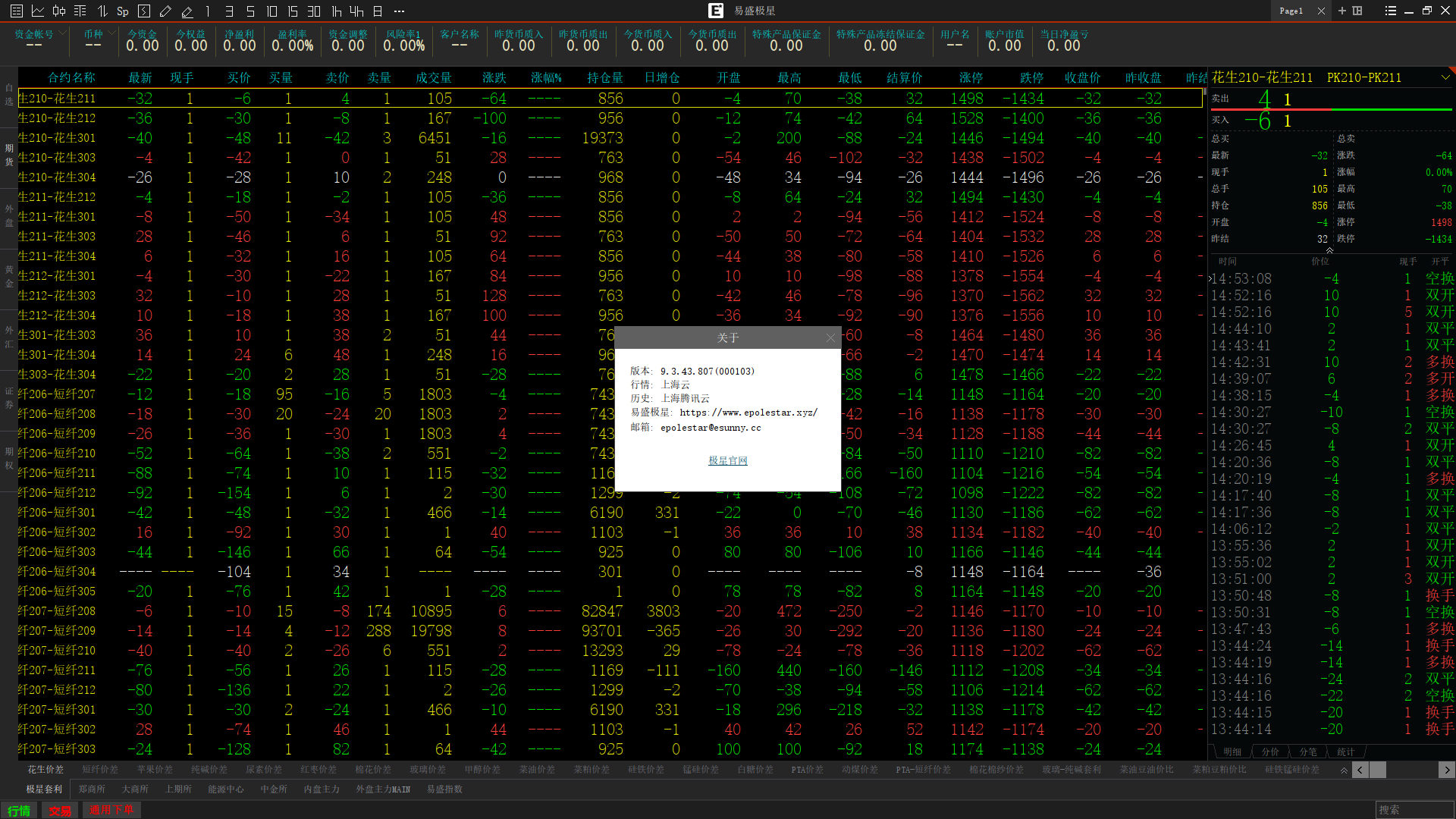The height and width of the screenshot is (819, 1456).
Task: Click the 通用下单 order button
Action: click(111, 810)
